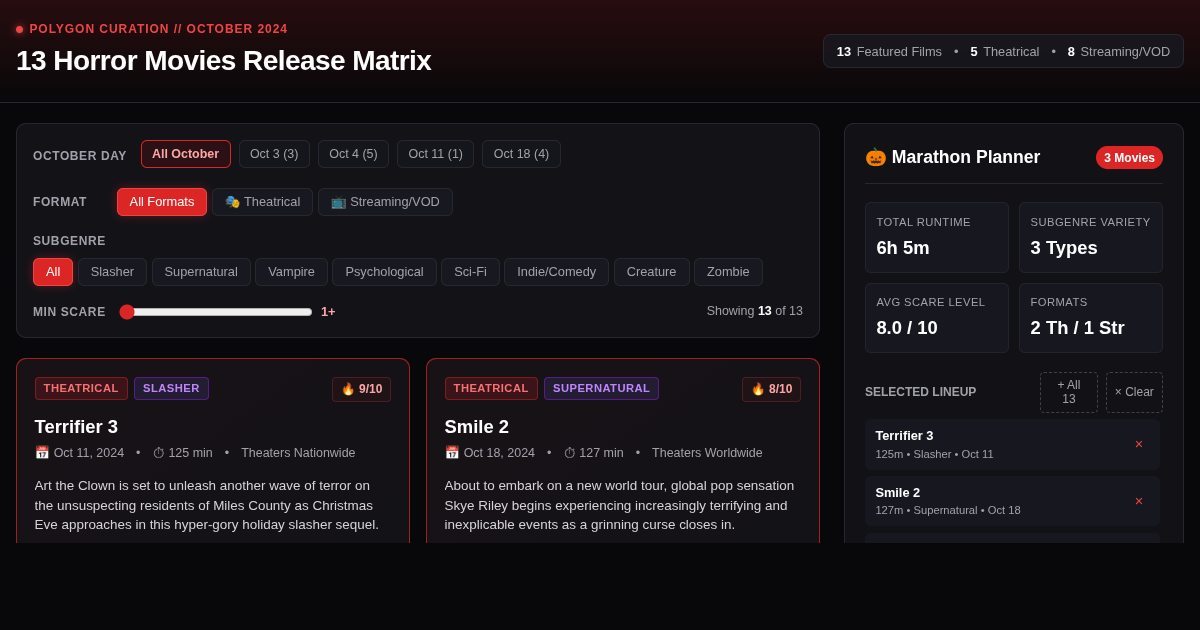This screenshot has width=1200, height=630.
Task: Click the 9/10 scare rating flame
Action: (348, 389)
